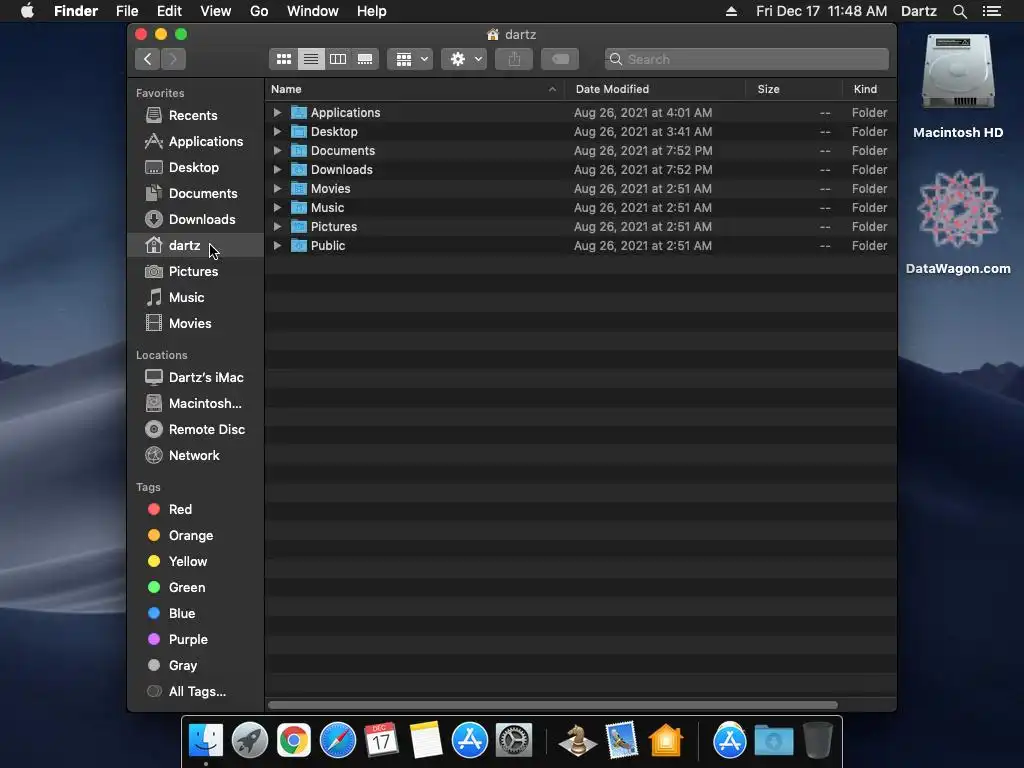This screenshot has height=768, width=1024.
Task: Open Movies in the sidebar favorites
Action: (195, 324)
